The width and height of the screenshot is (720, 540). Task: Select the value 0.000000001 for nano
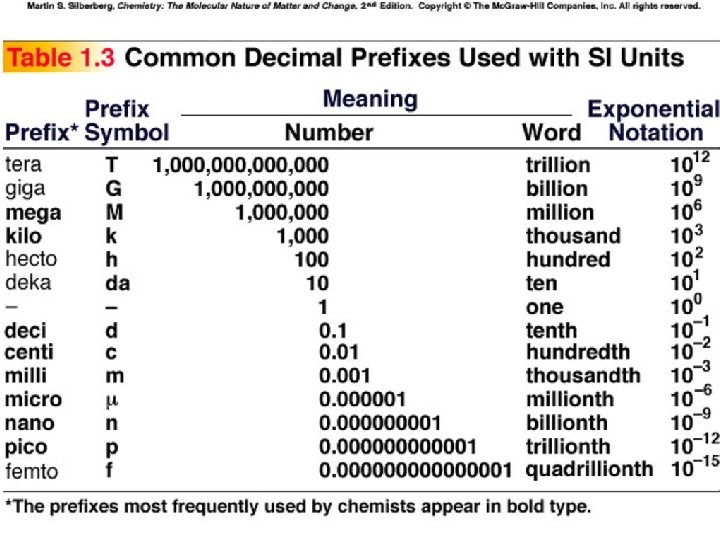[380, 423]
